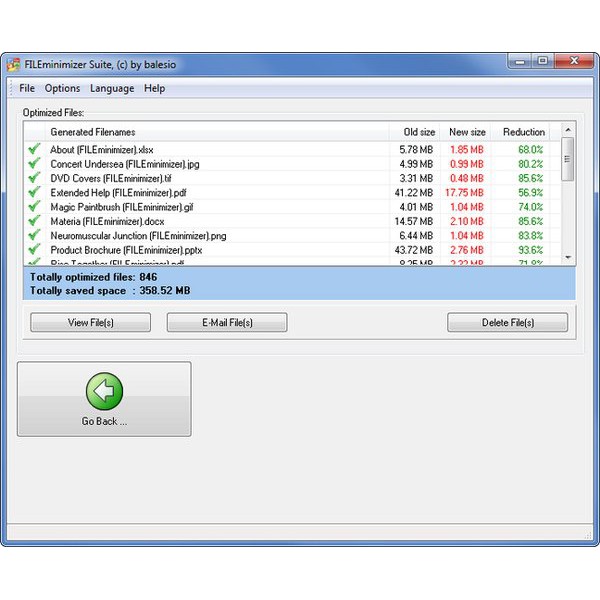This screenshot has width=600, height=600.
Task: Select Extended Help (FILEminimizer).pdf row
Action: pos(292,193)
